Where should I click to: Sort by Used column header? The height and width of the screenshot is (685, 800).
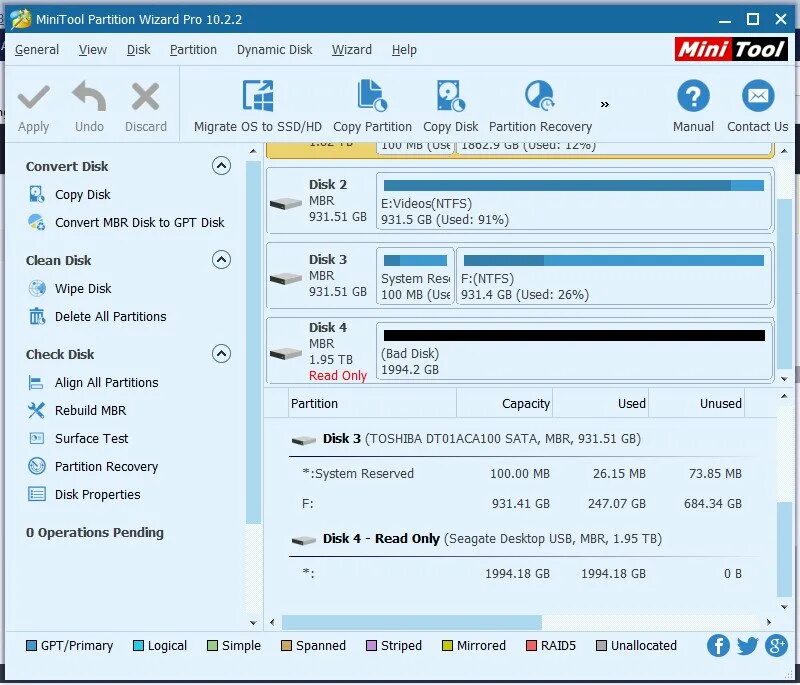601,404
